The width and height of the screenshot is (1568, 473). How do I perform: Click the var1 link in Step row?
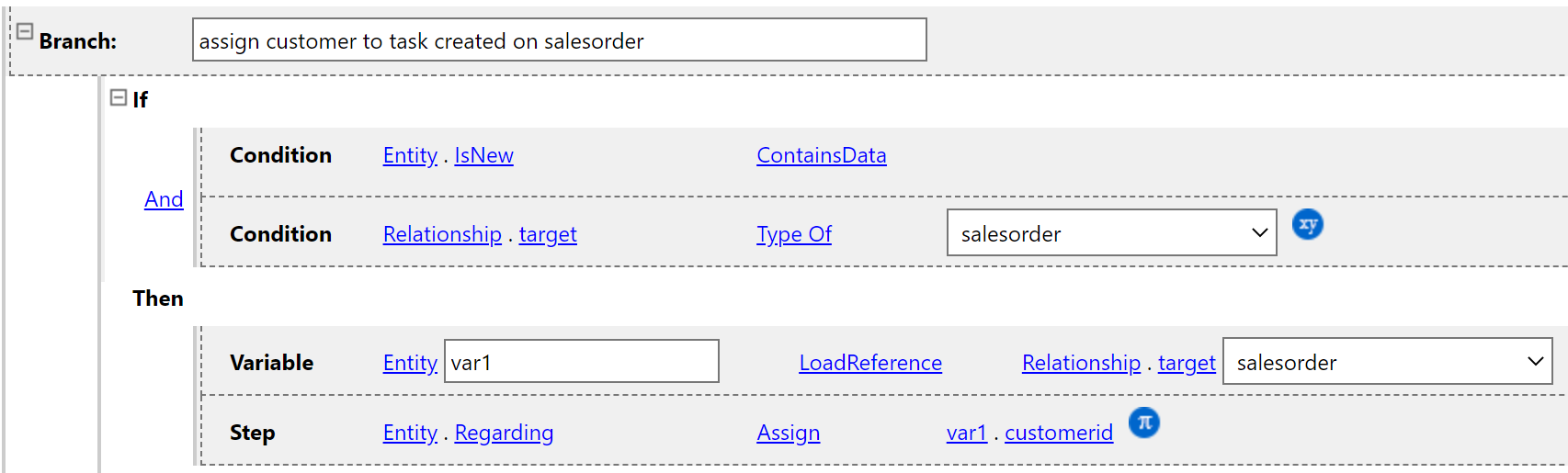click(x=966, y=433)
